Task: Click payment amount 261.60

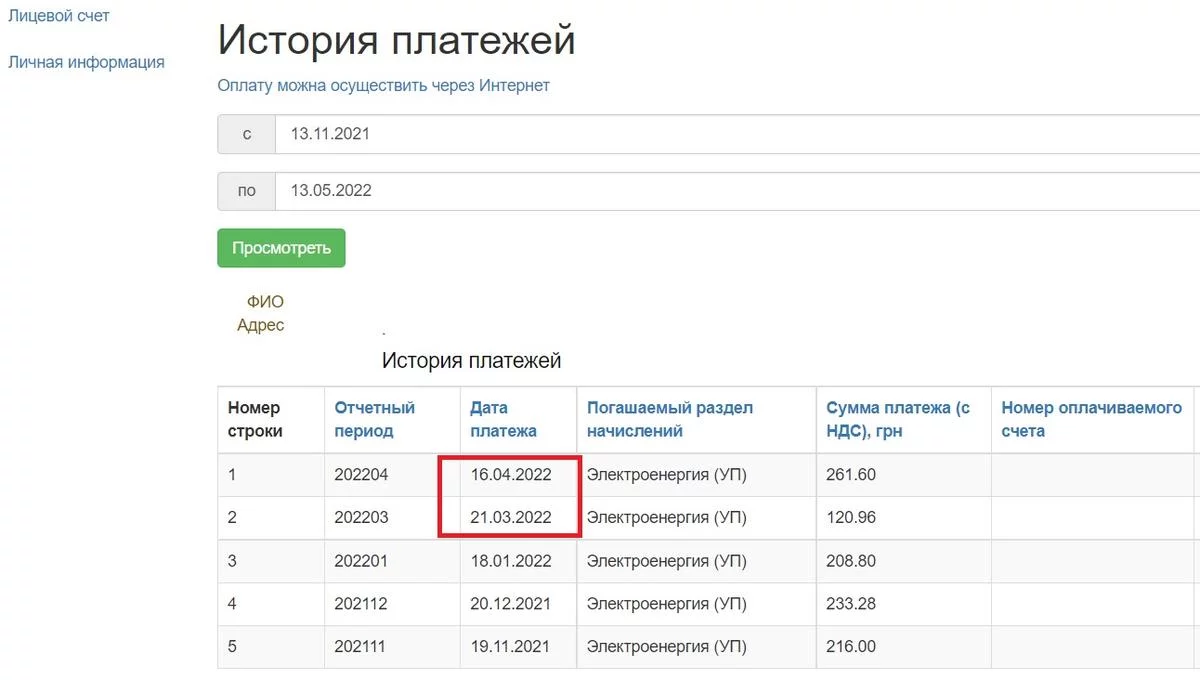Action: (x=851, y=475)
